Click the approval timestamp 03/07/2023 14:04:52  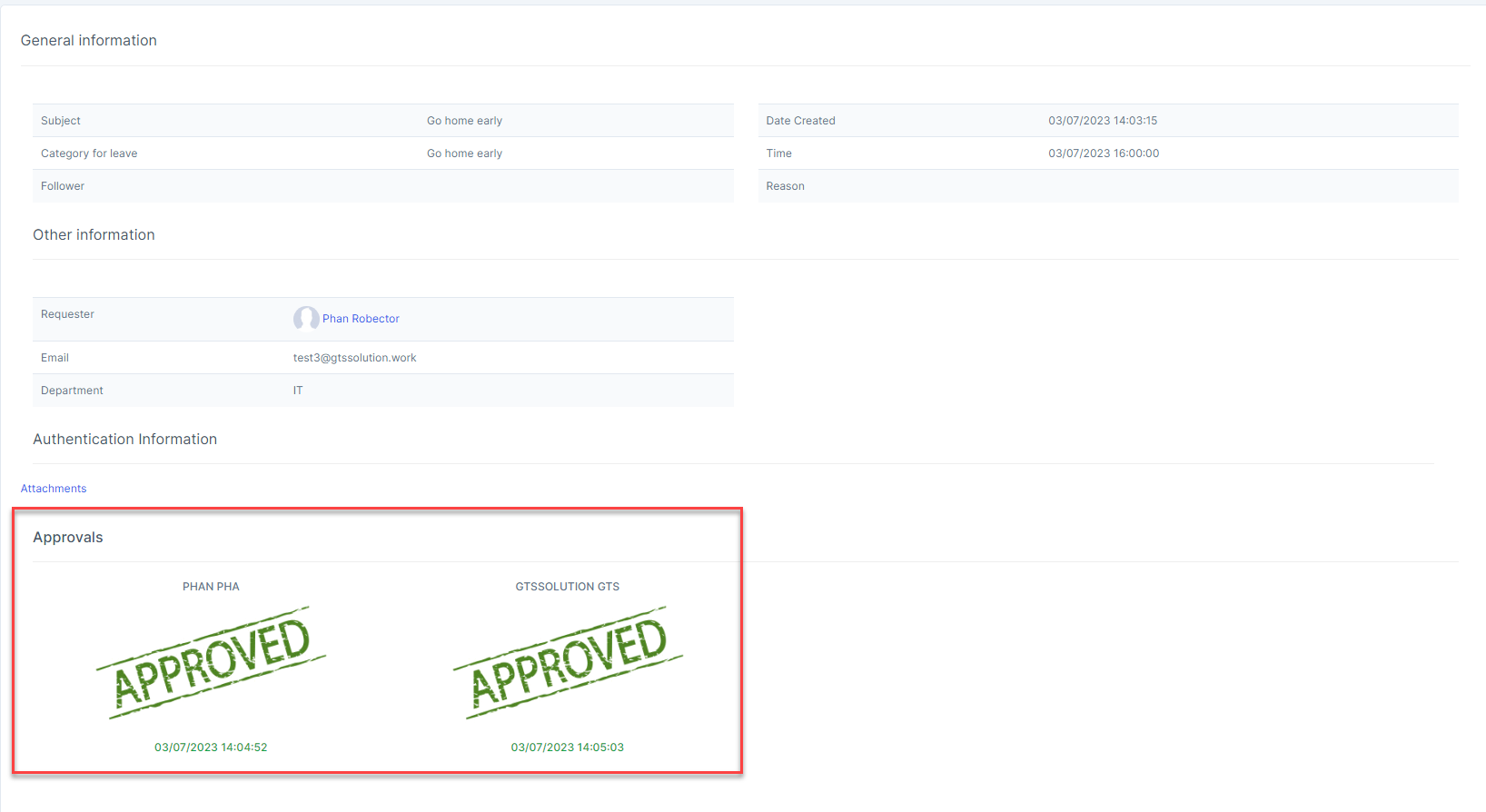211,748
